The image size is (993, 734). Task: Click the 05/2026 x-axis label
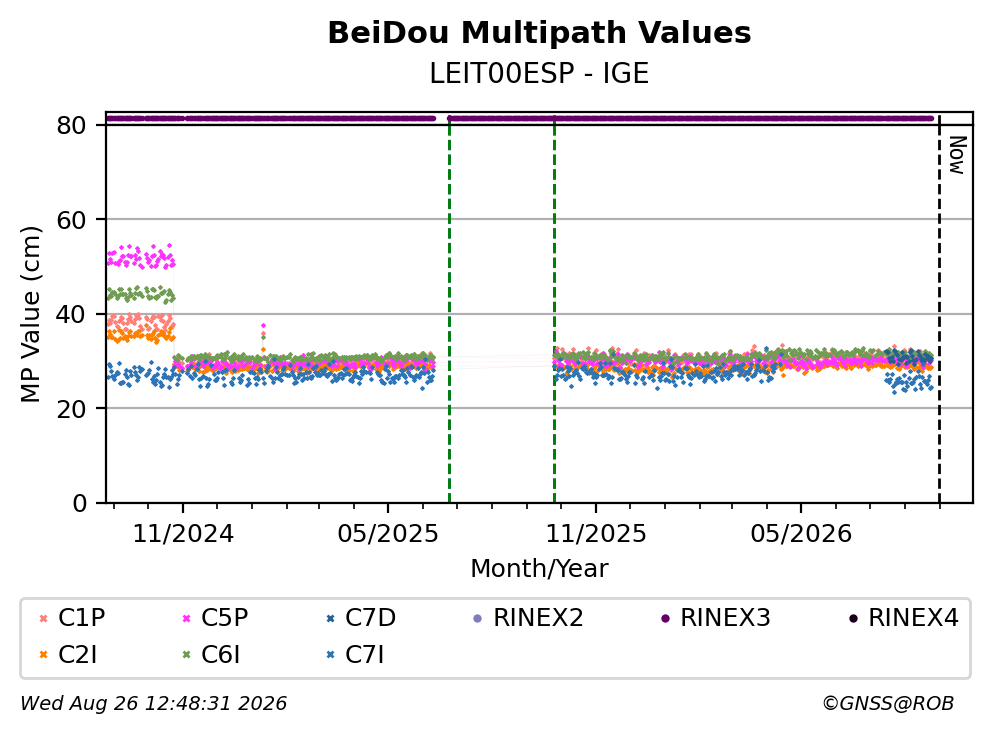point(801,534)
